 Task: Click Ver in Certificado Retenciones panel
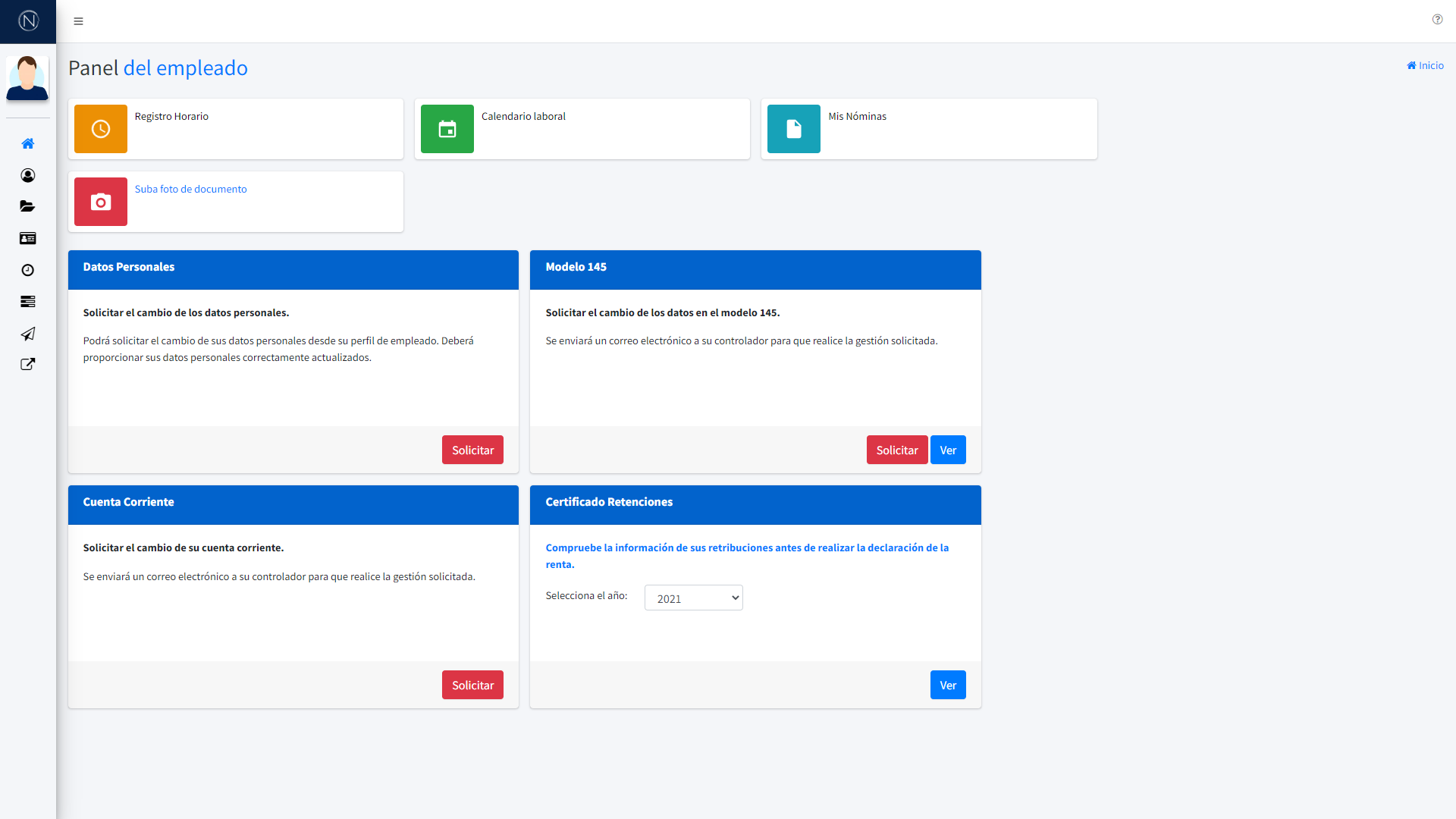(948, 685)
